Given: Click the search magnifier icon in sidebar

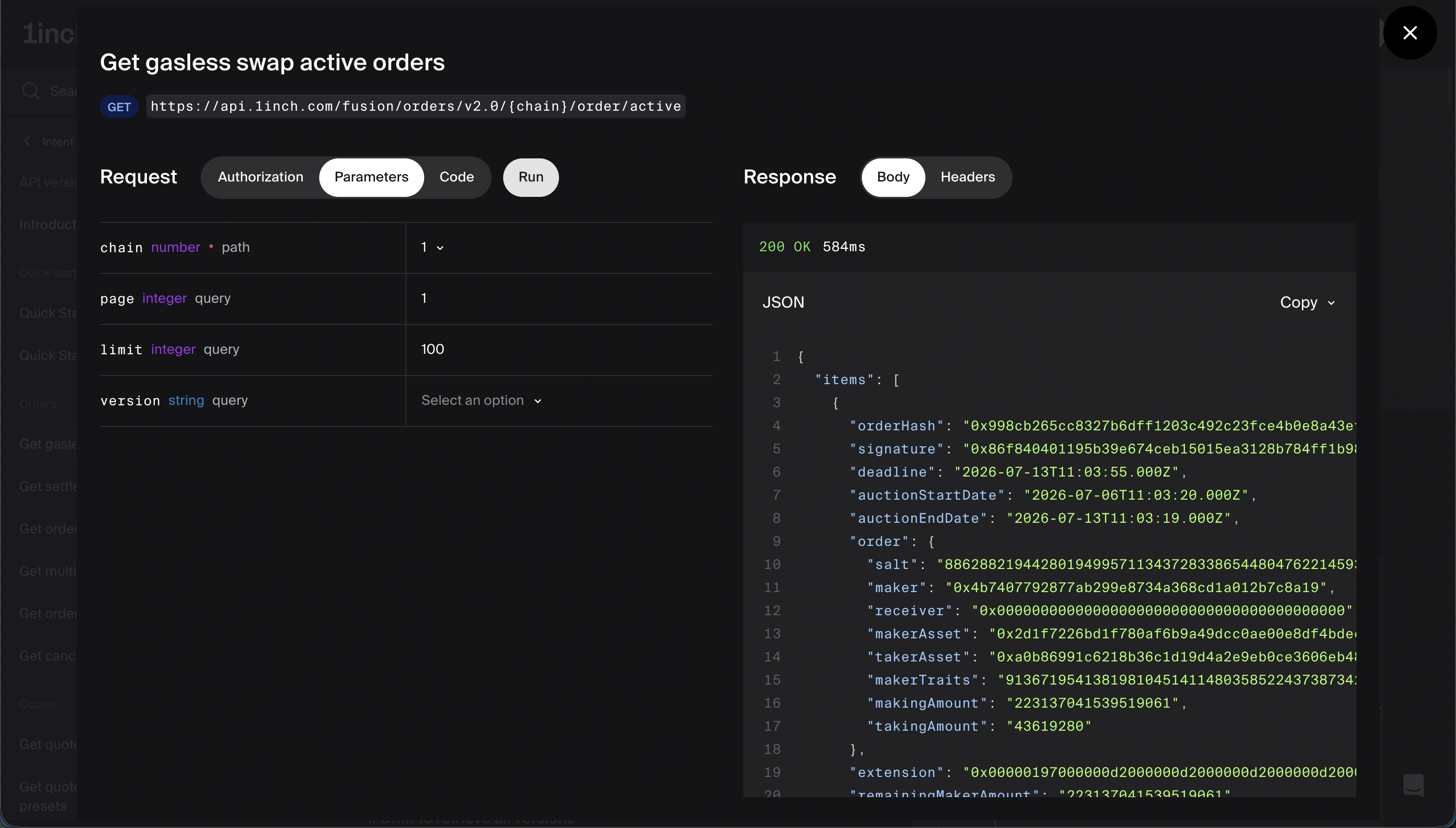Looking at the screenshot, I should (x=31, y=91).
